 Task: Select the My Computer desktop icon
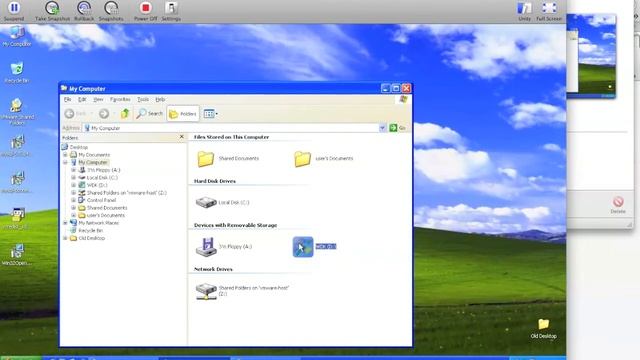(17, 36)
